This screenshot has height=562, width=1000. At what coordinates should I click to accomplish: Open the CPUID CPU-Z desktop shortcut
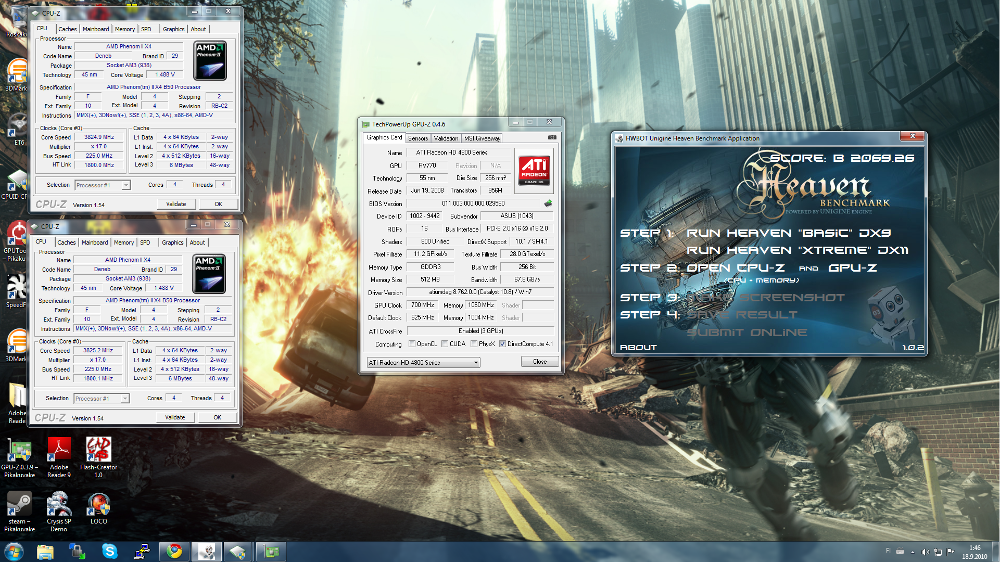(14, 185)
